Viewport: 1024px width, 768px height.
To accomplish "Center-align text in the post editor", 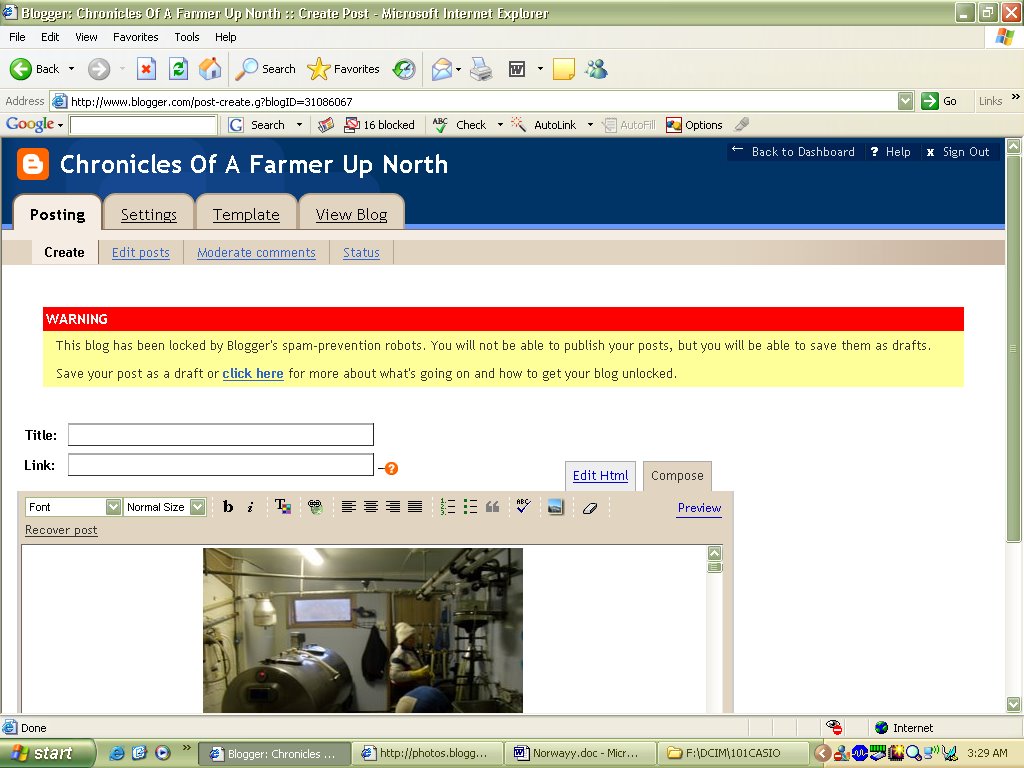I will pos(371,507).
